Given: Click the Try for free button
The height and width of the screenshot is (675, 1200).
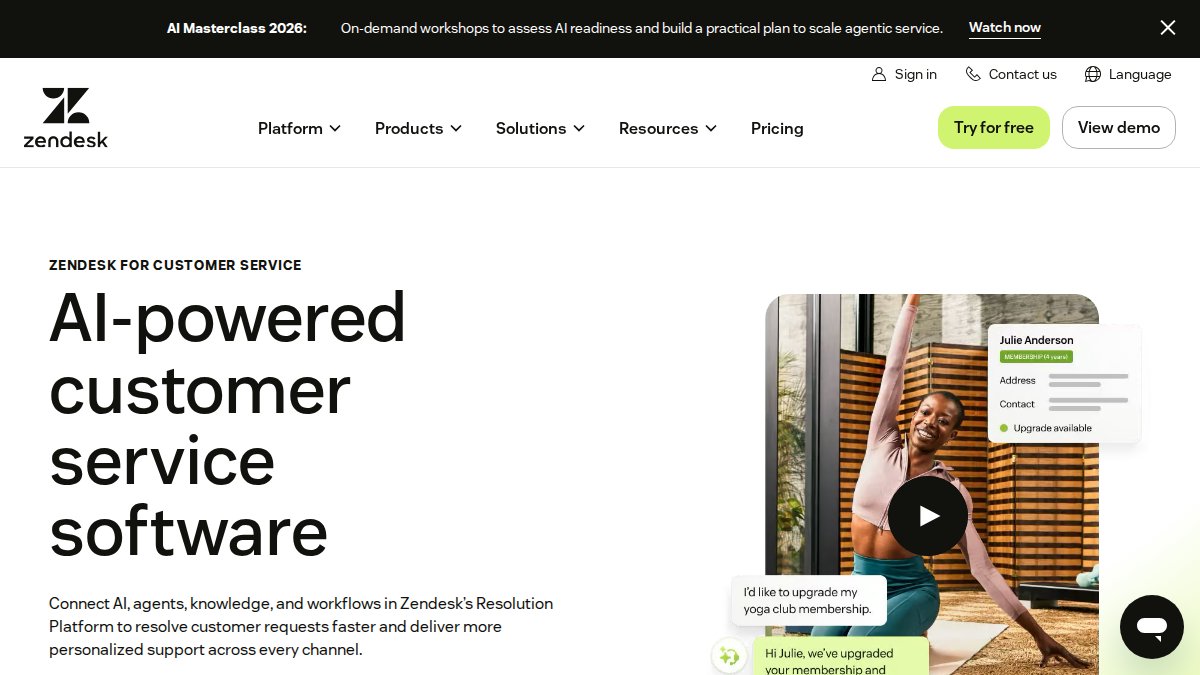Looking at the screenshot, I should 994,127.
